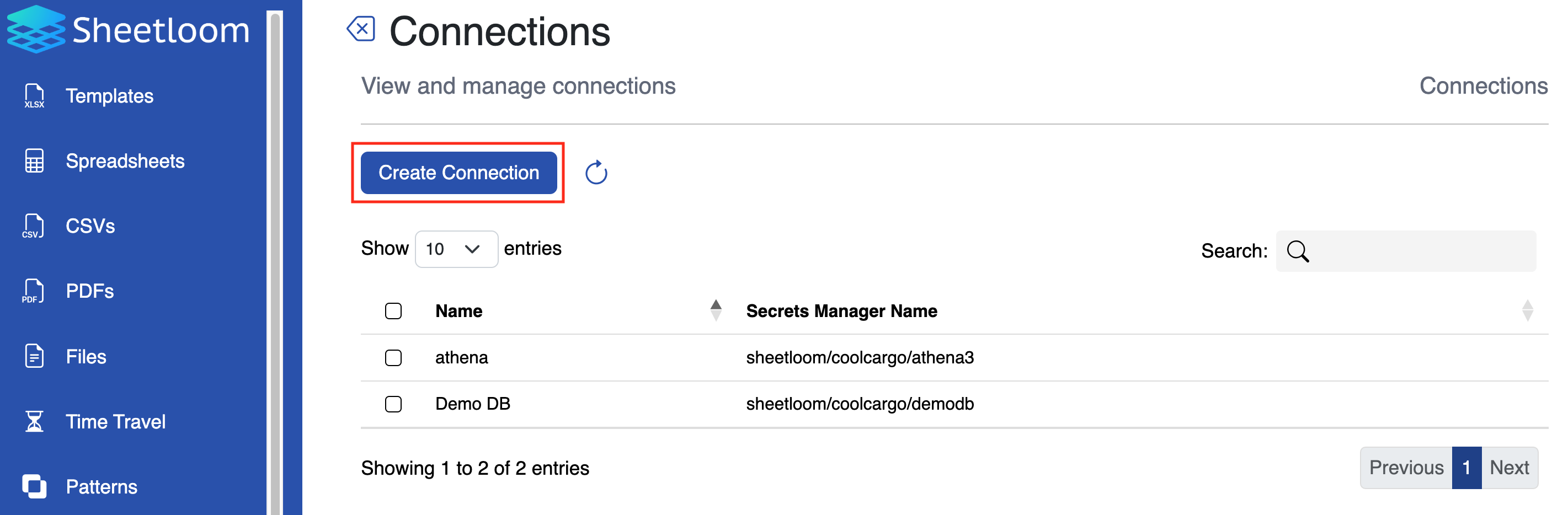
Task: Click the Patterns overlapping squares icon
Action: point(34,486)
